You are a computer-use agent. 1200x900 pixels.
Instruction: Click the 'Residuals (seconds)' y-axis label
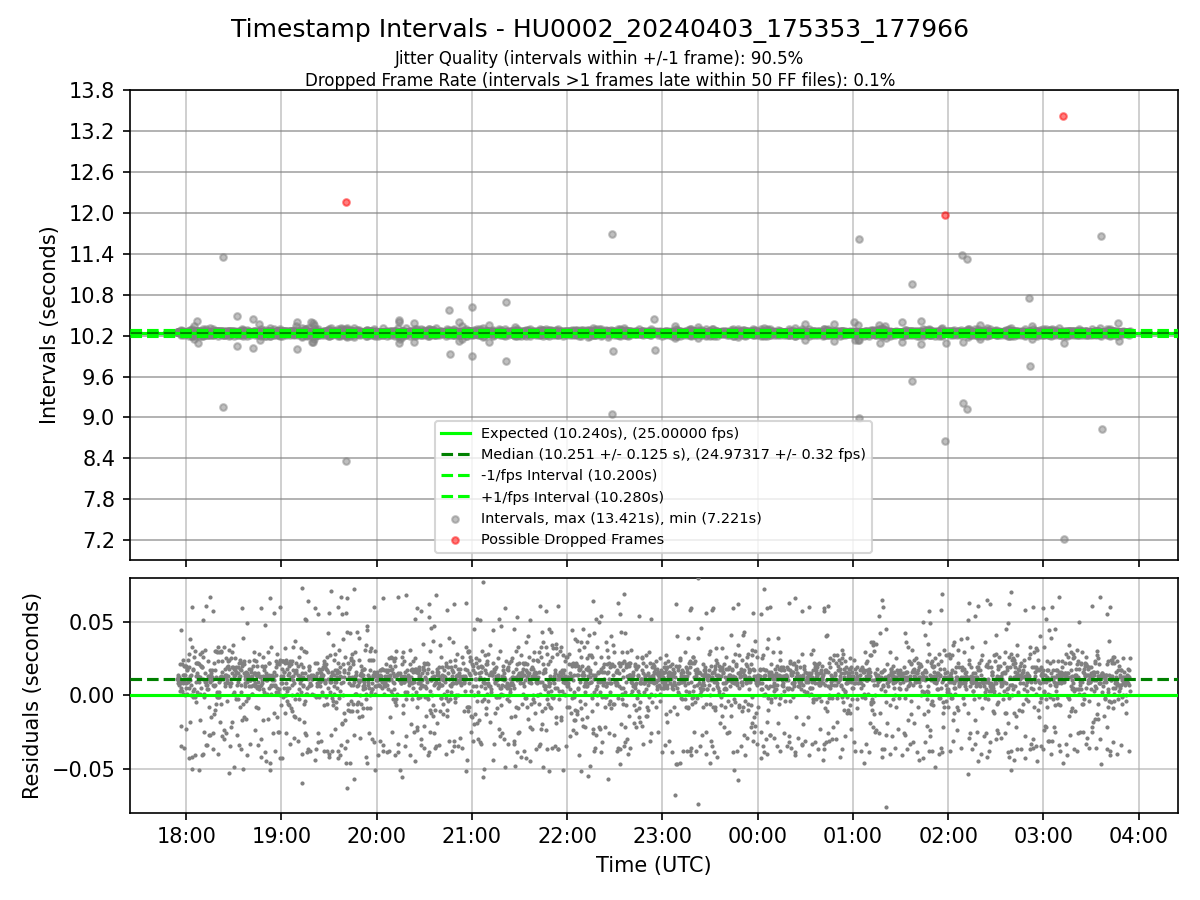point(32,696)
